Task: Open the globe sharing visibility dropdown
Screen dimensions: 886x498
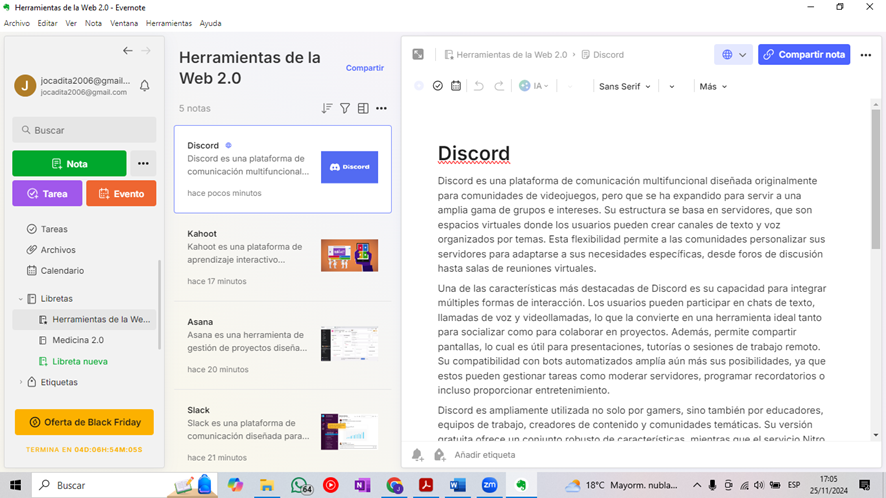Action: click(x=733, y=55)
